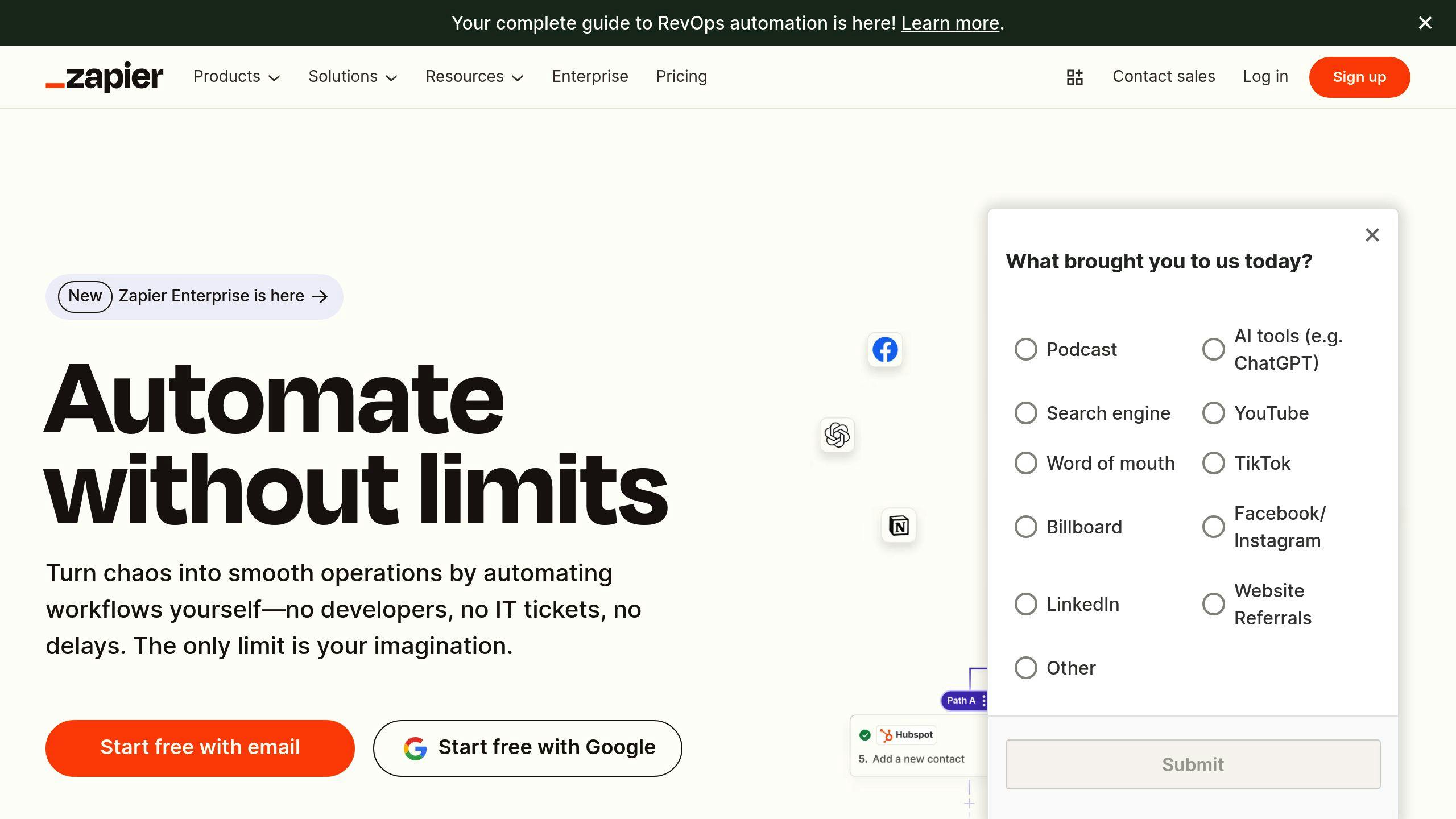Expand the Resources dropdown menu
1456x819 pixels.
[x=475, y=76]
